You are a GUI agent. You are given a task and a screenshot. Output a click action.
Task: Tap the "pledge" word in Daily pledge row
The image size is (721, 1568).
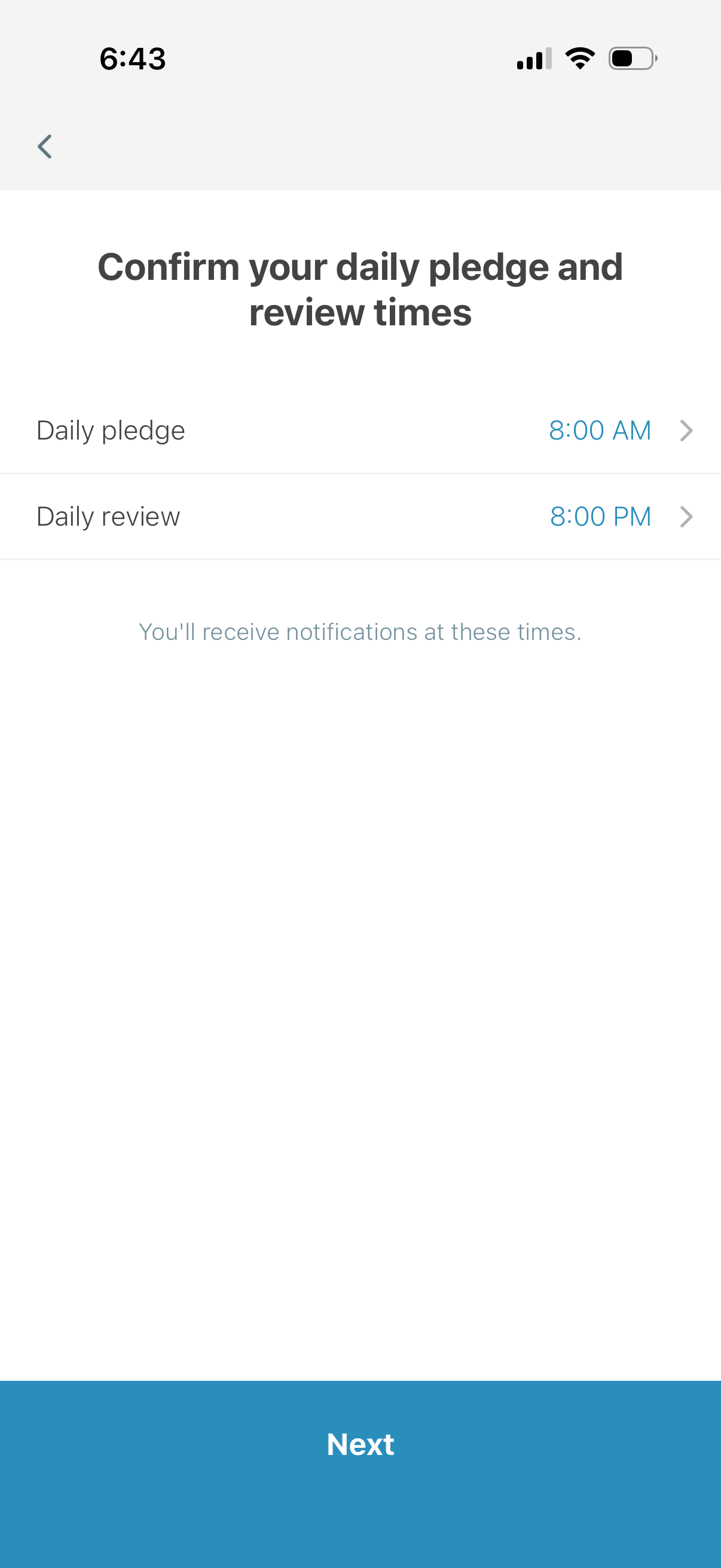pos(143,432)
